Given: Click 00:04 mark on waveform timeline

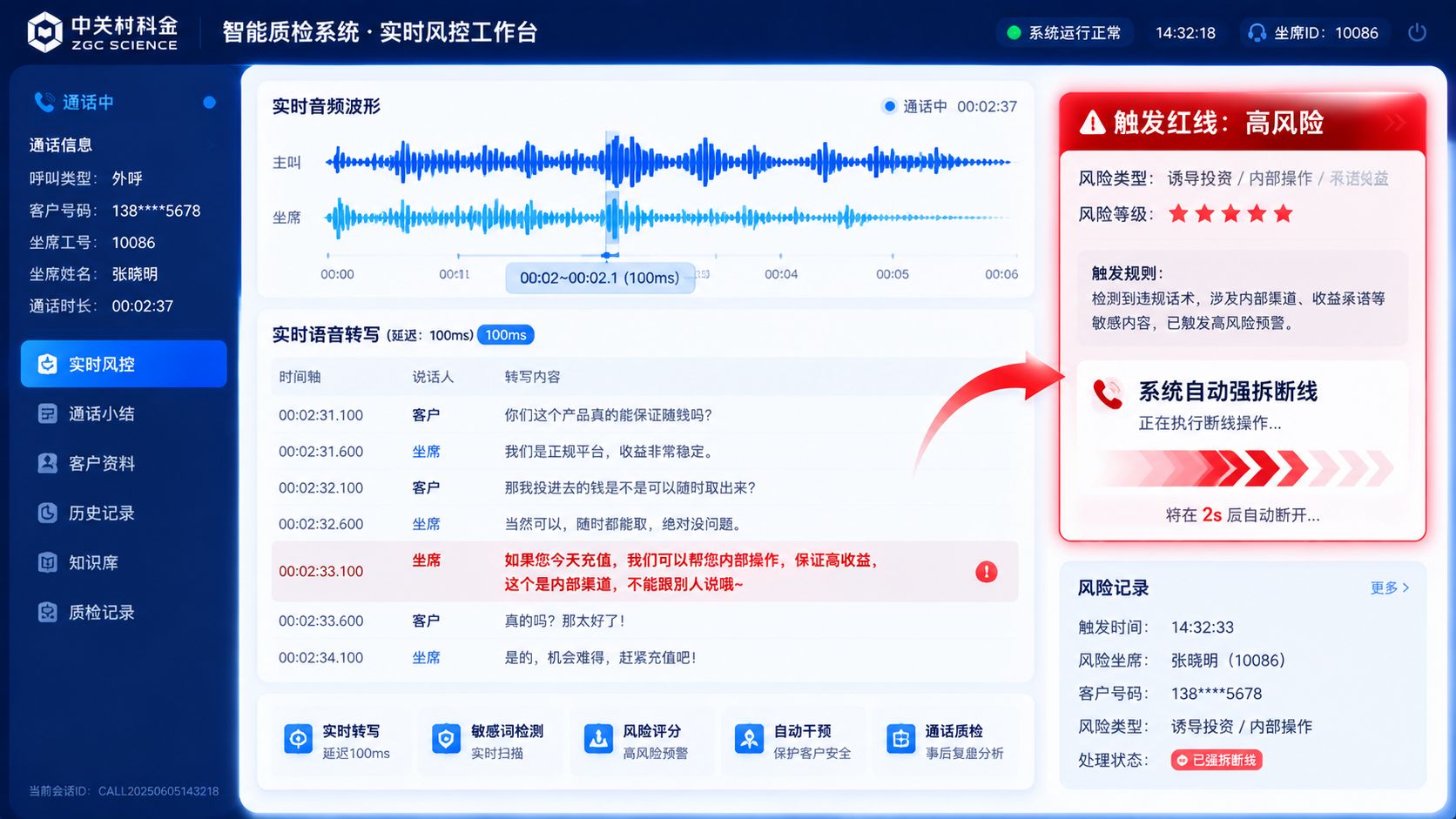Looking at the screenshot, I should pos(781,274).
